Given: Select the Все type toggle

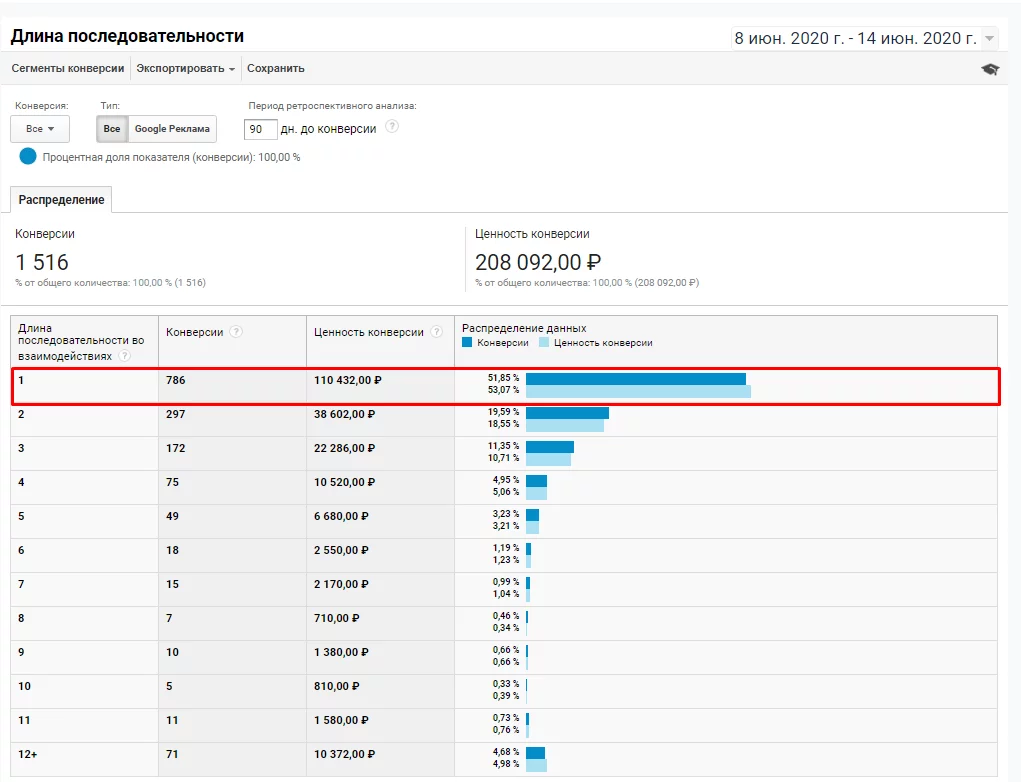Looking at the screenshot, I should 112,129.
